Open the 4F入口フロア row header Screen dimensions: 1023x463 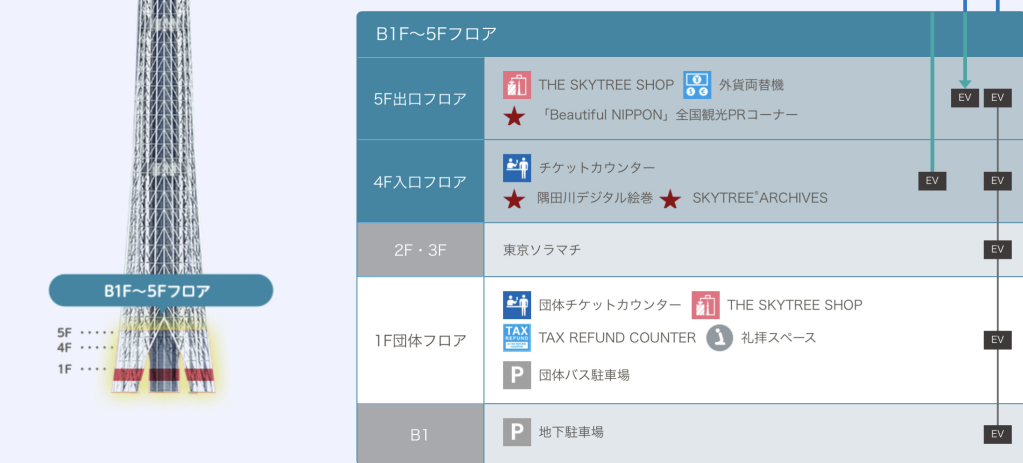pyautogui.click(x=420, y=181)
